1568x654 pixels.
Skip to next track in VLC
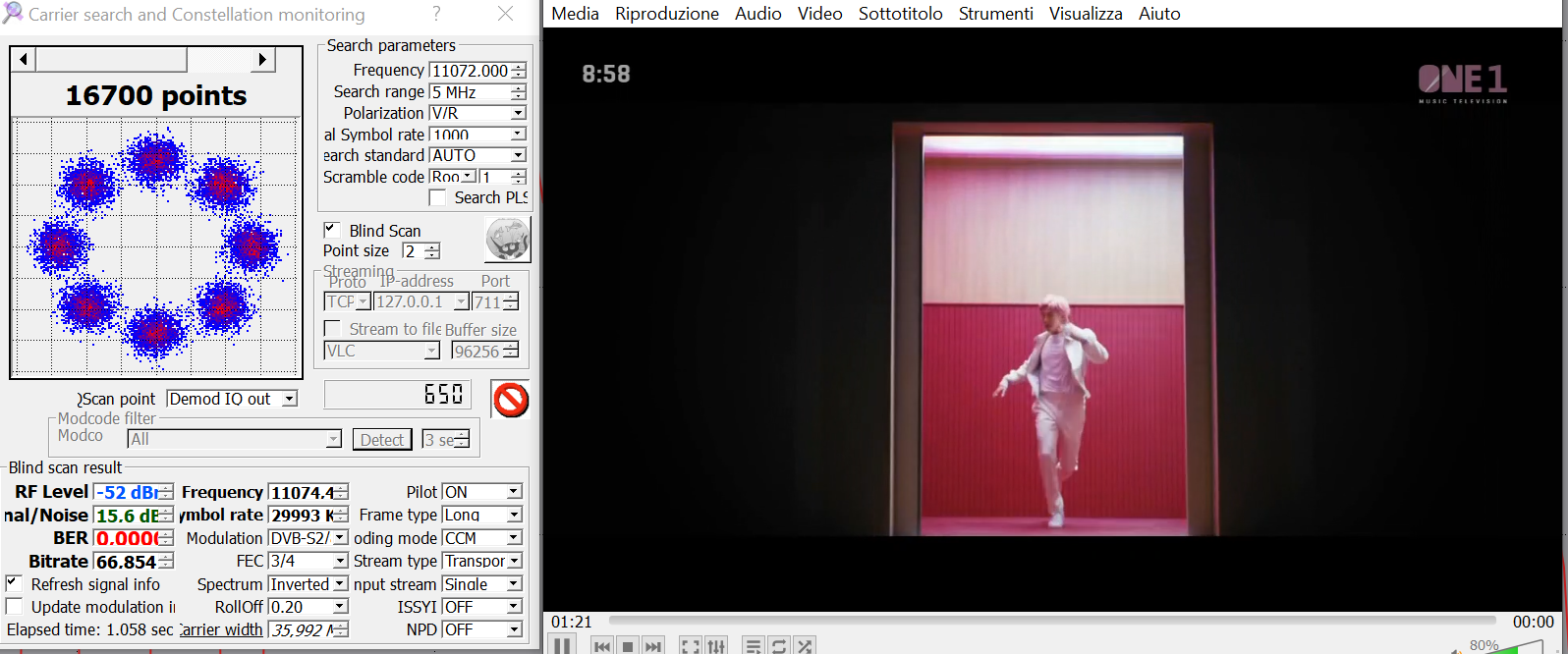pyautogui.click(x=653, y=646)
